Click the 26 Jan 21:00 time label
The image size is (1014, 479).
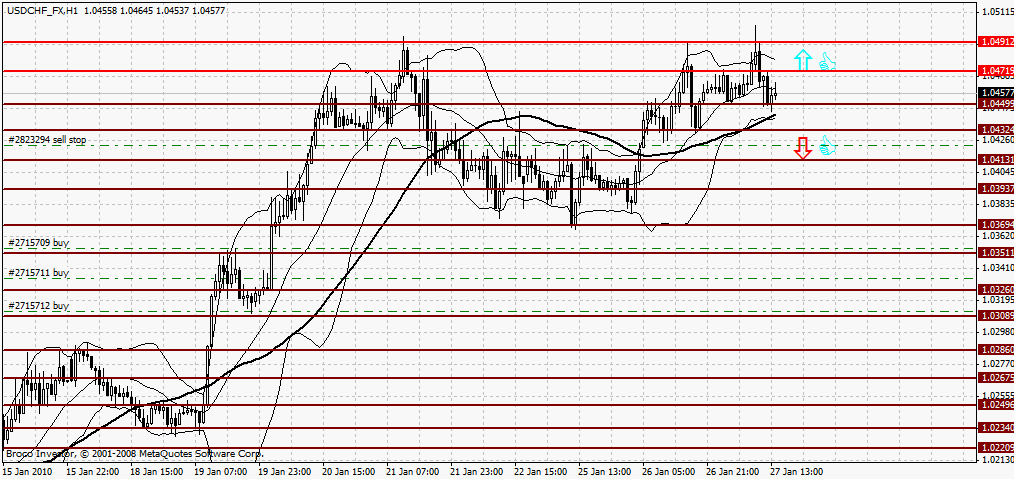click(x=731, y=473)
